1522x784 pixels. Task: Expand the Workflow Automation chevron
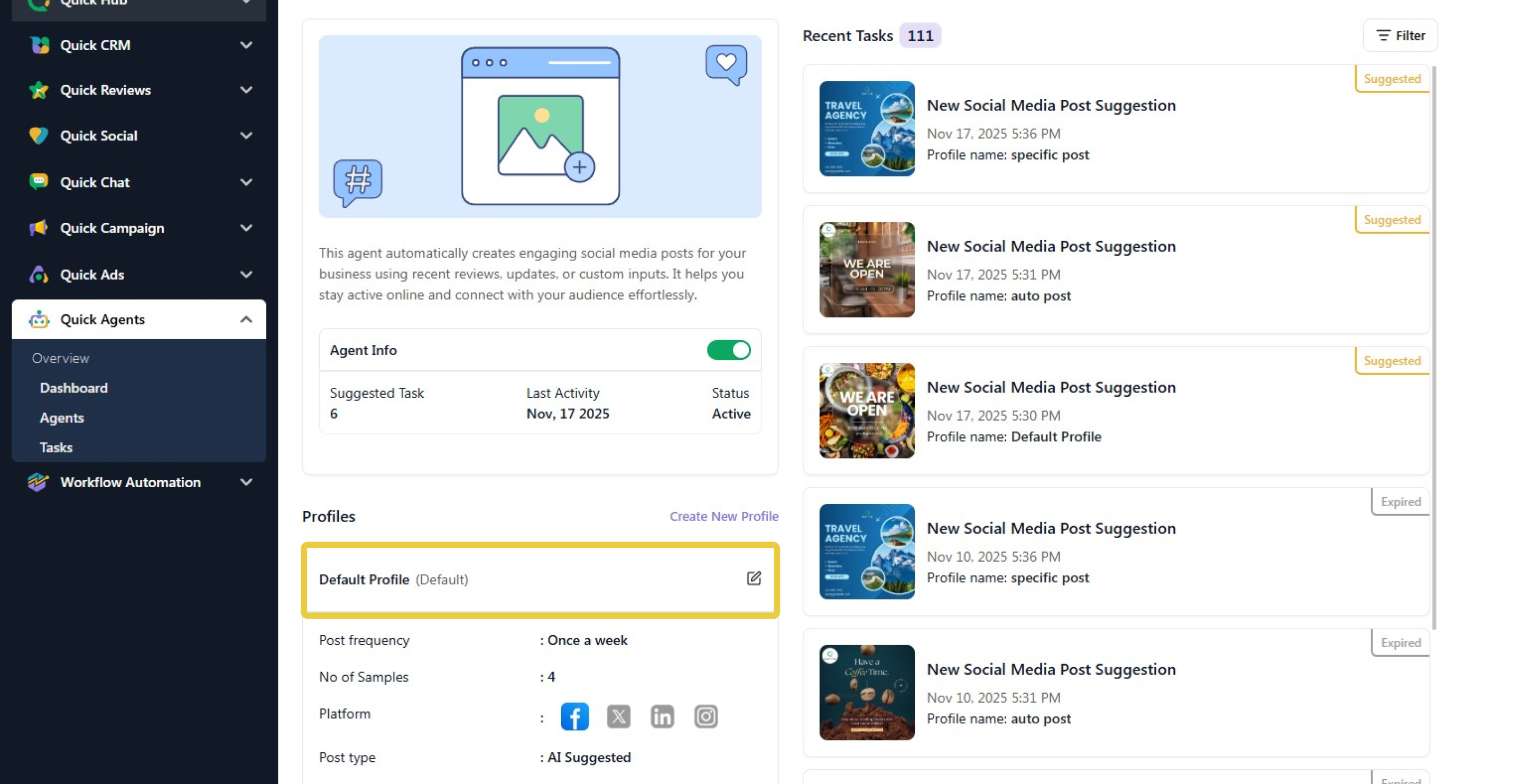[x=246, y=482]
